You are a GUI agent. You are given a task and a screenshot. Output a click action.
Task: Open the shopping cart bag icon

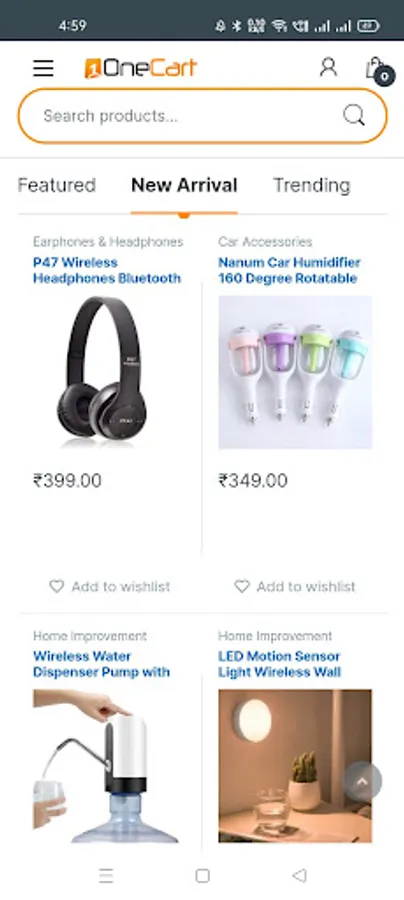pyautogui.click(x=377, y=69)
